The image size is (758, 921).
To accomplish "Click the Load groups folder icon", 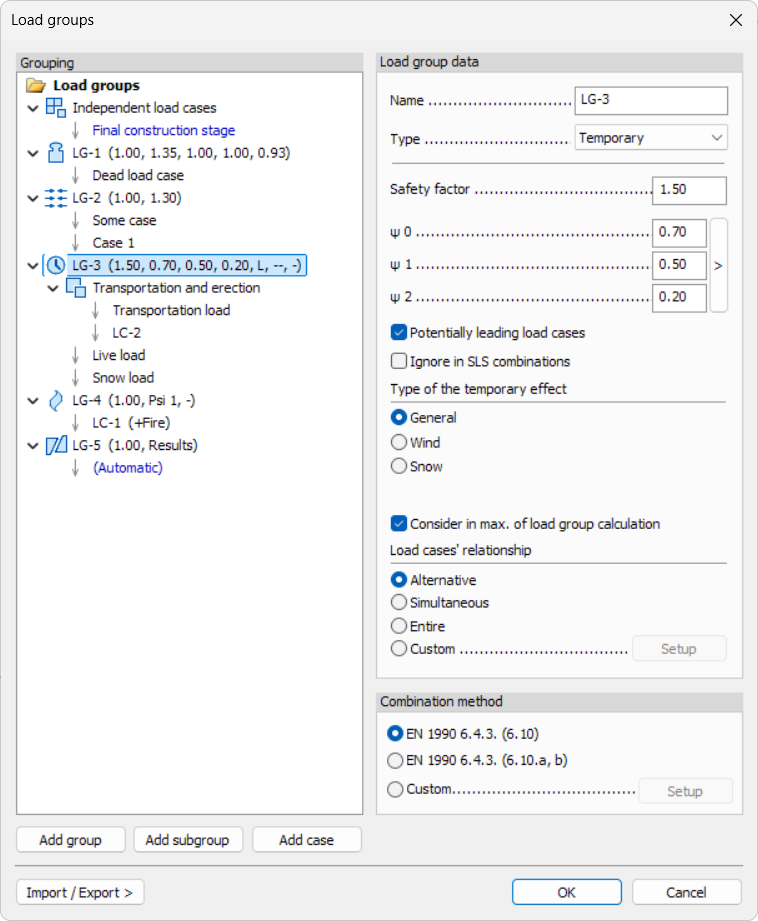I will point(36,86).
